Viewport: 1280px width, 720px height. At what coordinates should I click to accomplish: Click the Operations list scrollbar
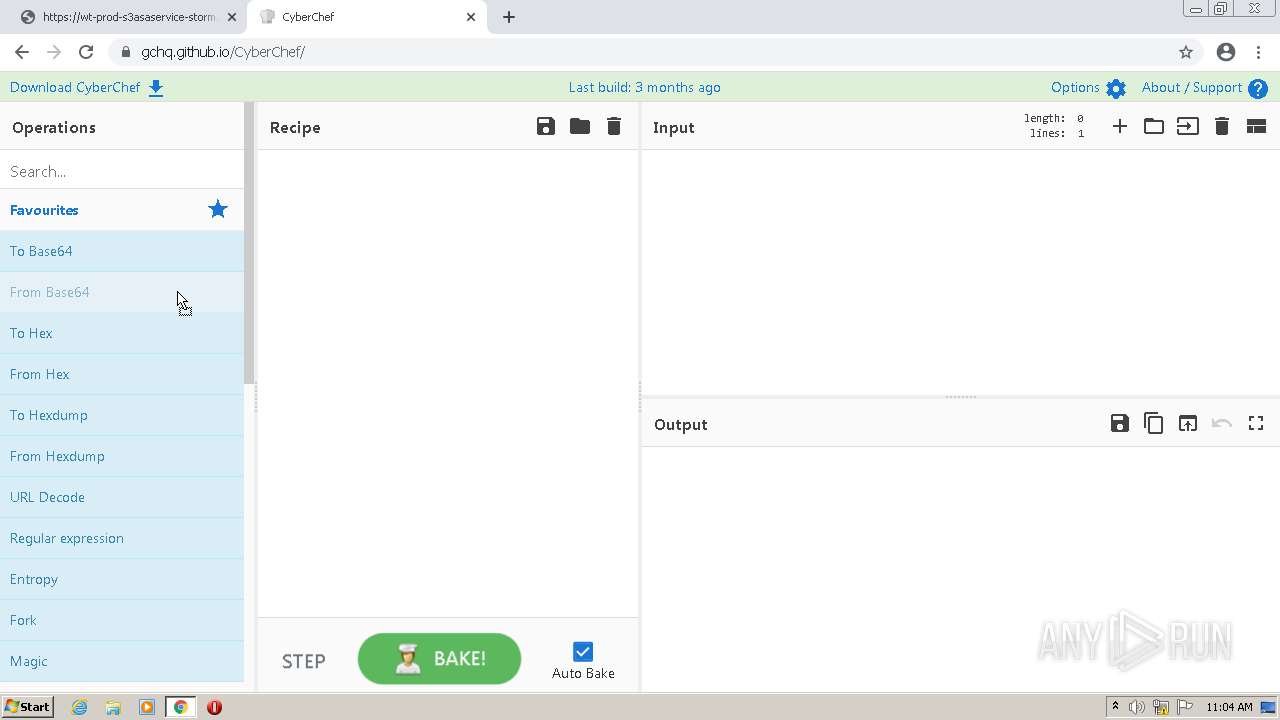(249, 244)
